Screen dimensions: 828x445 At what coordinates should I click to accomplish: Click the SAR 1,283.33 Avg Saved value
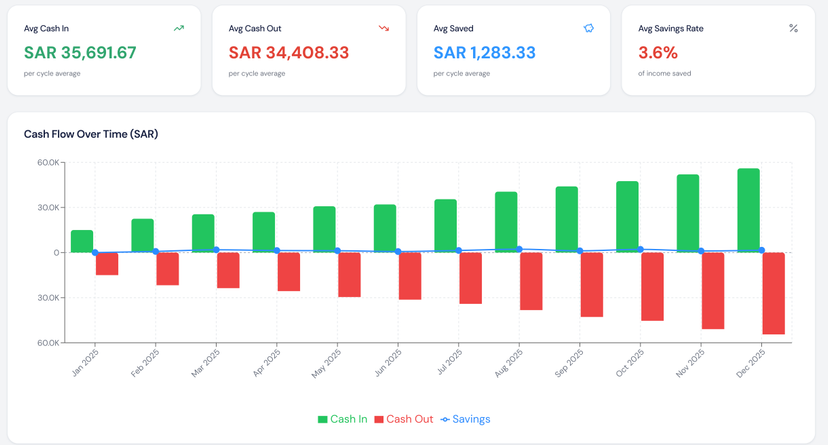click(484, 52)
